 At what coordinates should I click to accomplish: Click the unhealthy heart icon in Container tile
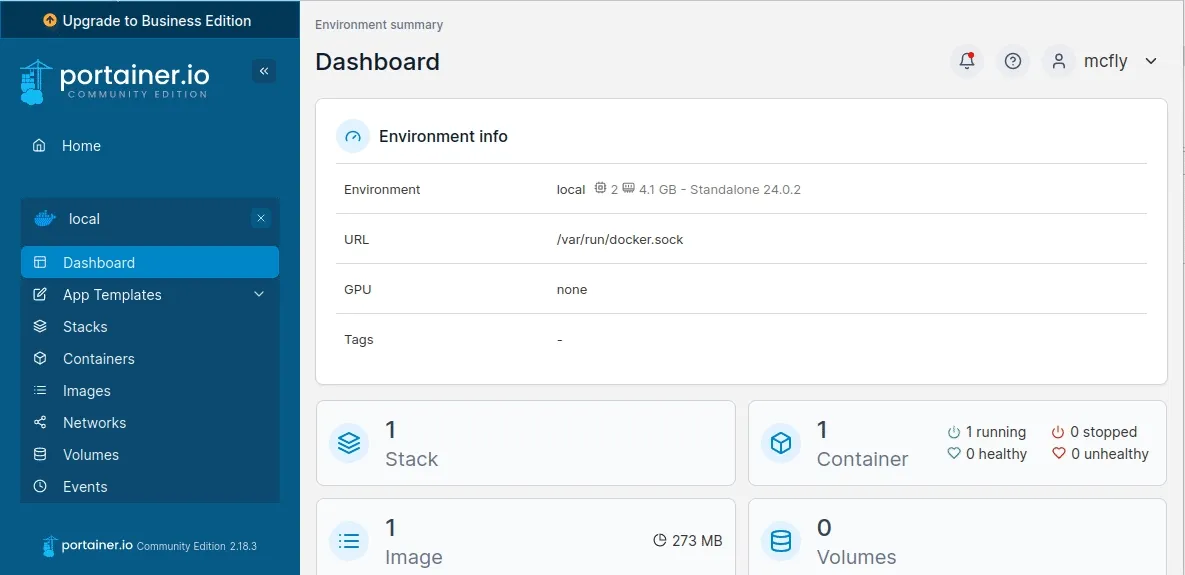pyautogui.click(x=1058, y=454)
